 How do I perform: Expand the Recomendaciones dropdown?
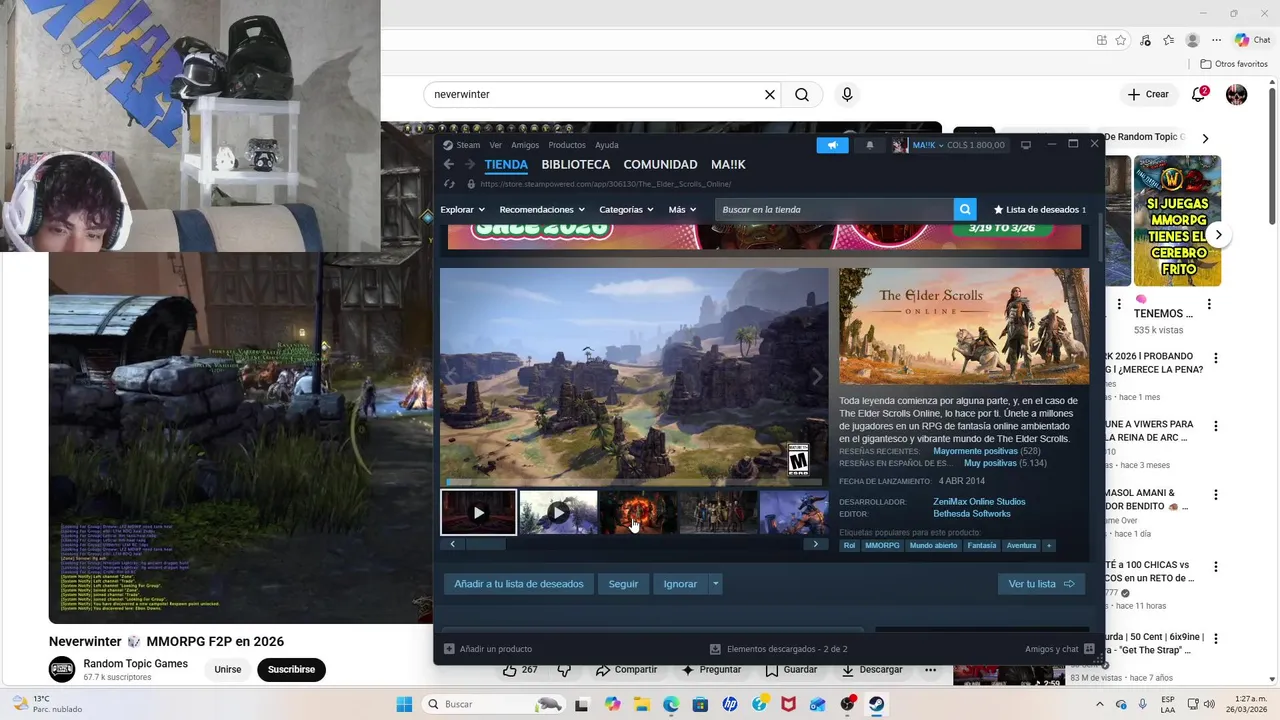(542, 209)
